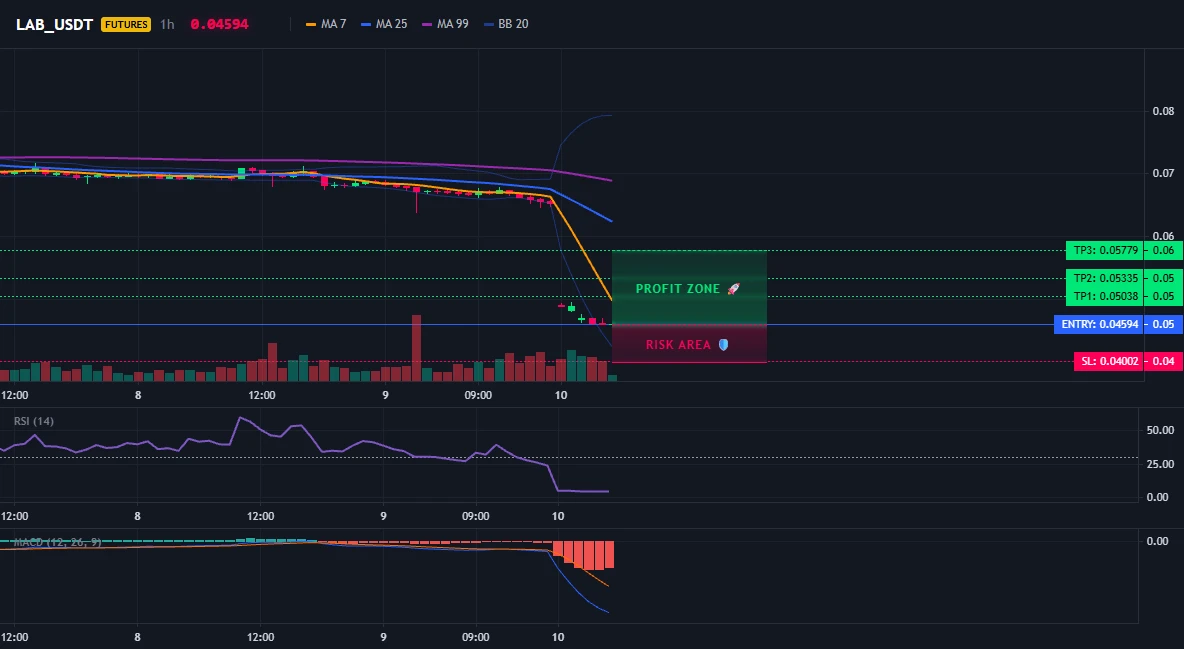Click the LAB_USDT symbol name
This screenshot has height=649, width=1184.
54,24
